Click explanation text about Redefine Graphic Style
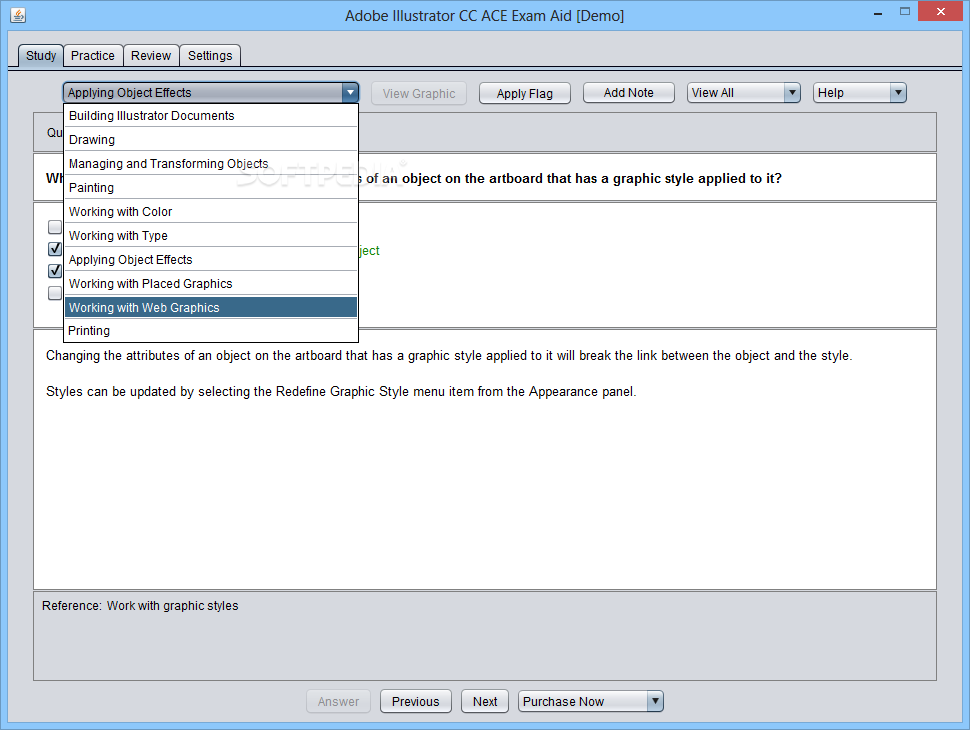This screenshot has height=730, width=970. pyautogui.click(x=341, y=392)
